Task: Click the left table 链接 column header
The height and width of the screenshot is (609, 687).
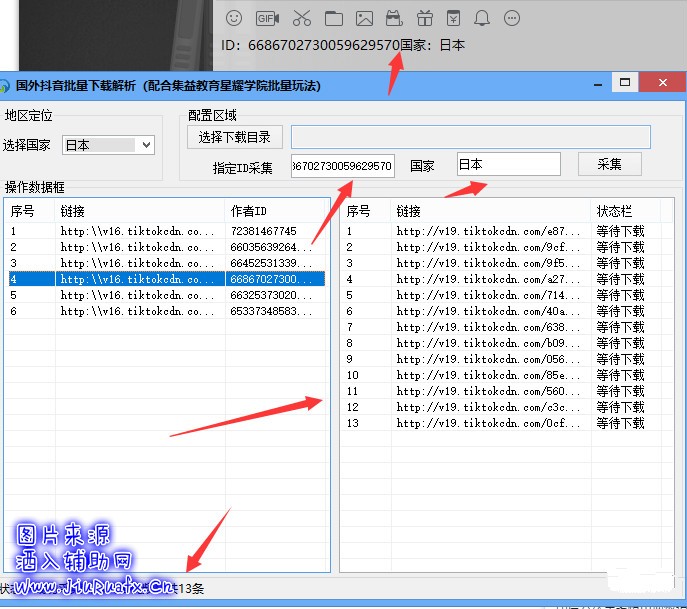Action: (140, 211)
